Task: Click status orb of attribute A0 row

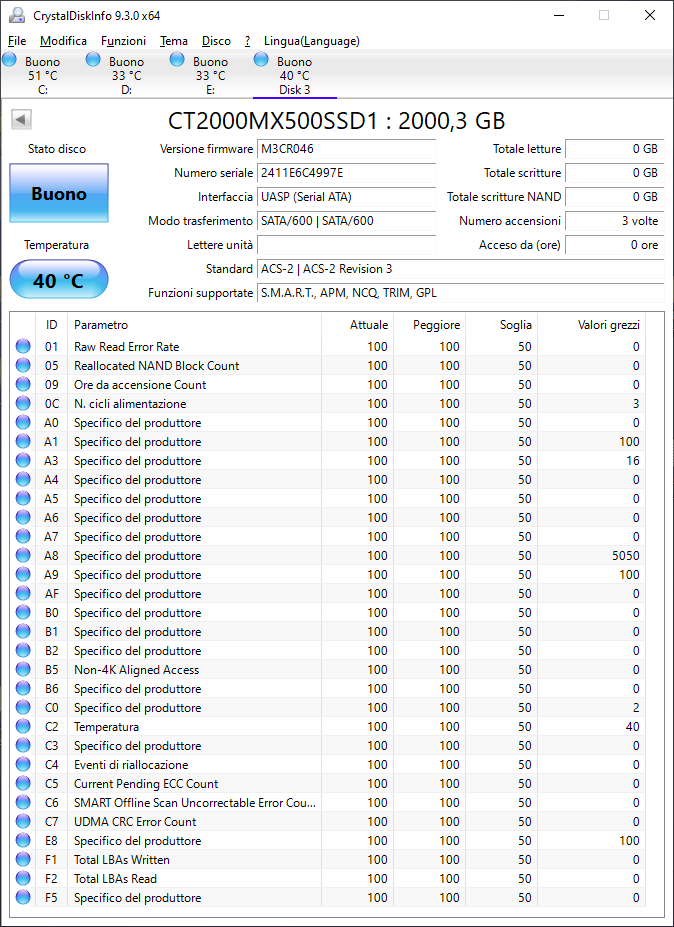Action: pos(23,423)
